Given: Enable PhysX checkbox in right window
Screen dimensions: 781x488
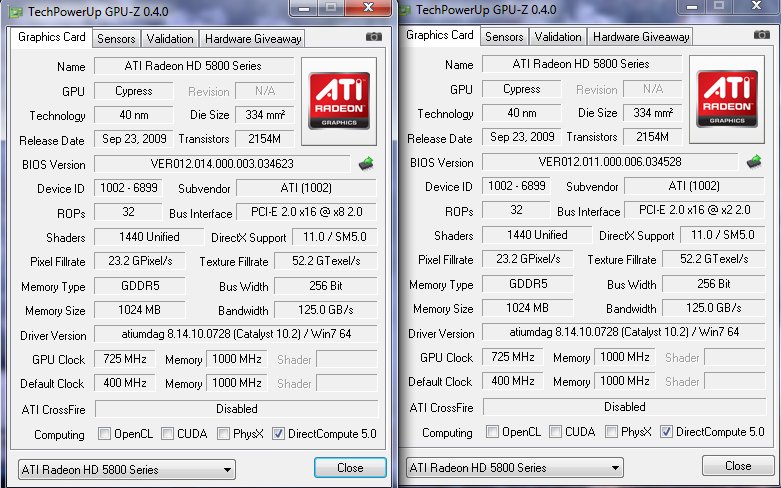Looking at the screenshot, I should (x=611, y=432).
